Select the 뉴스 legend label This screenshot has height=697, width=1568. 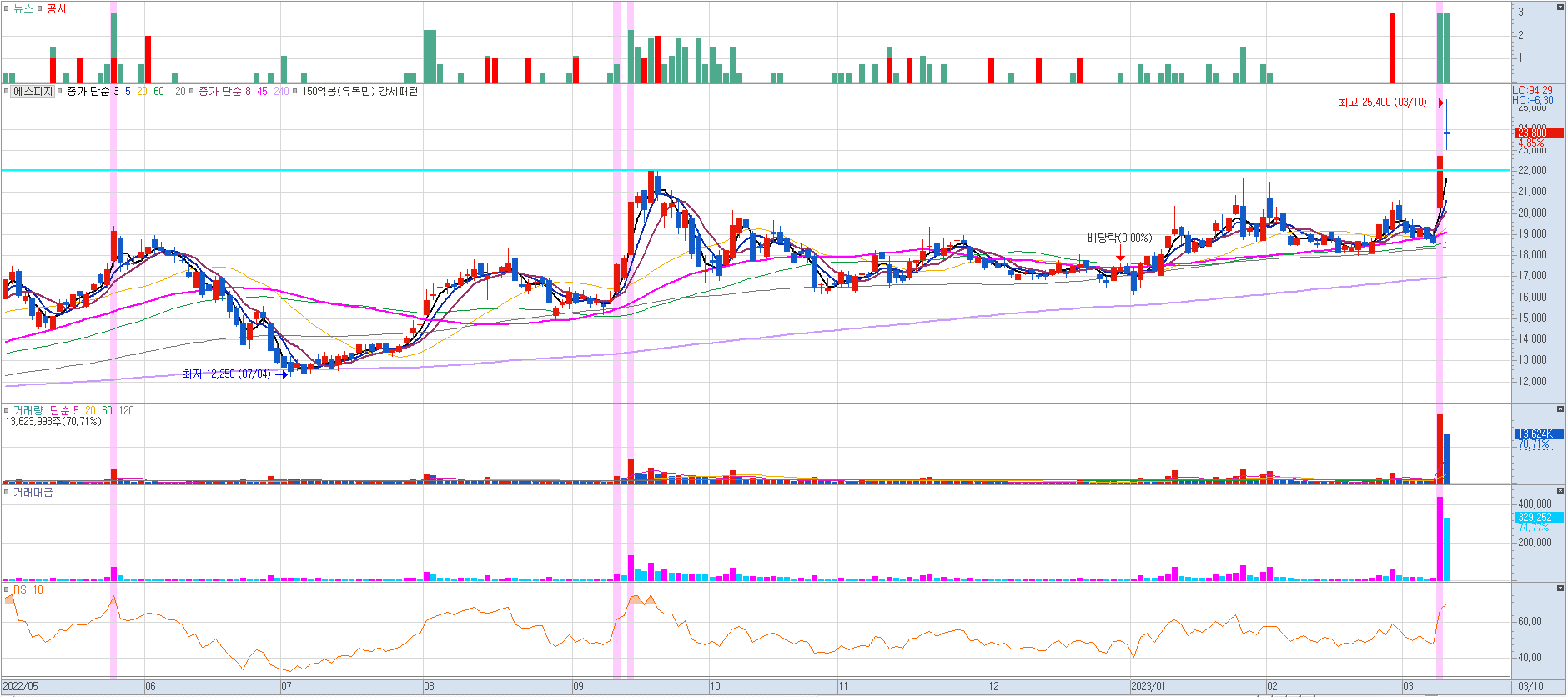pos(23,8)
